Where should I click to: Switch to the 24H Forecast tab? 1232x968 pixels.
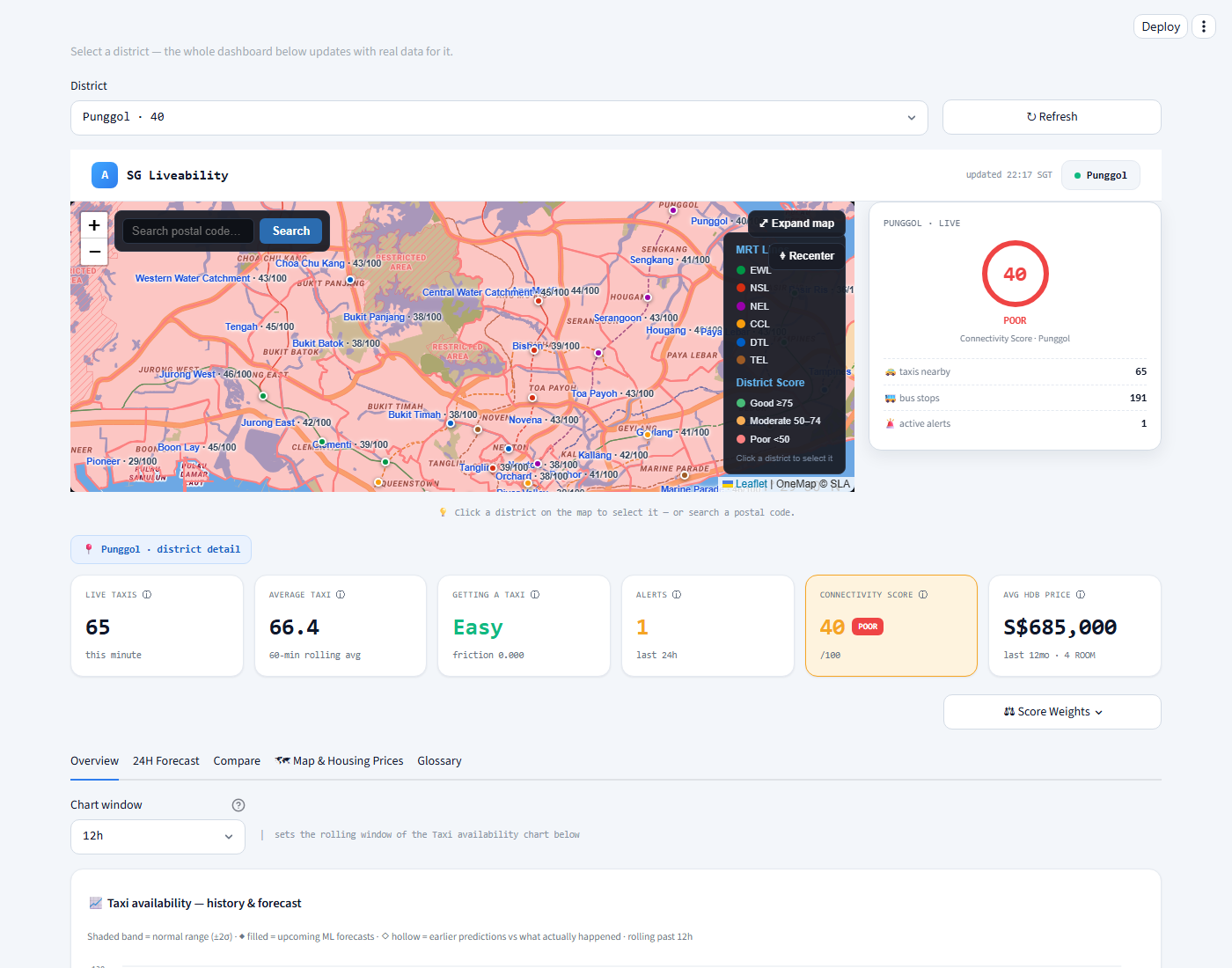tap(165, 761)
